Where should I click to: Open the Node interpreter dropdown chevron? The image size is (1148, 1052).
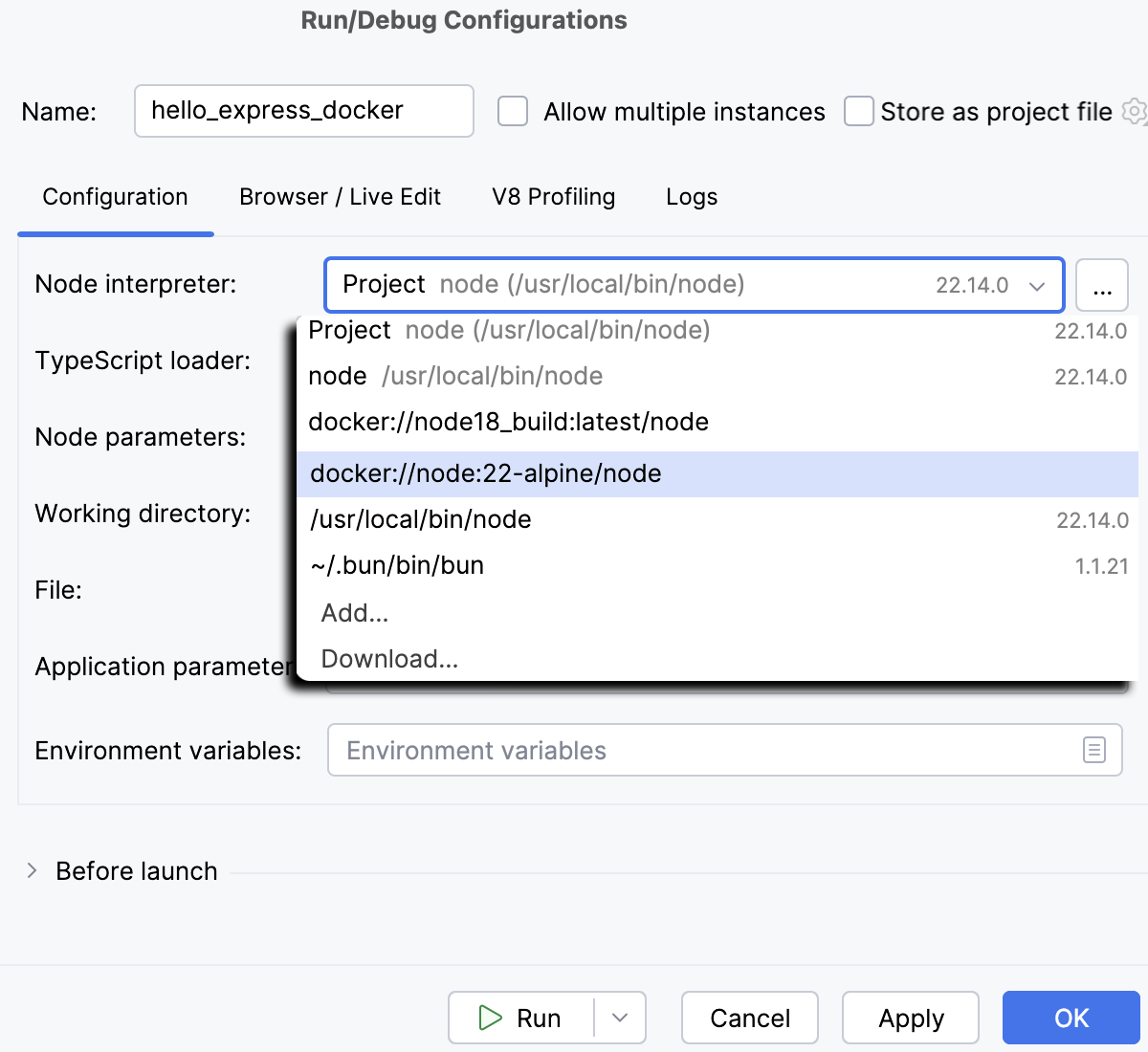[1037, 284]
